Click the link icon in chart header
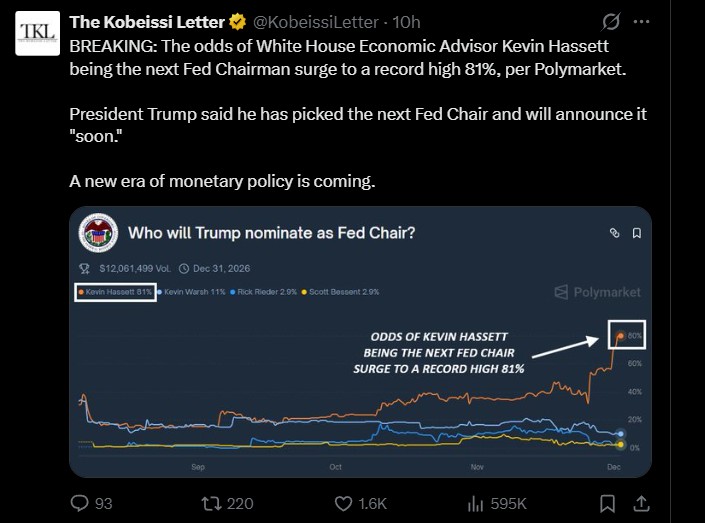The height and width of the screenshot is (523, 705). pyautogui.click(x=615, y=233)
